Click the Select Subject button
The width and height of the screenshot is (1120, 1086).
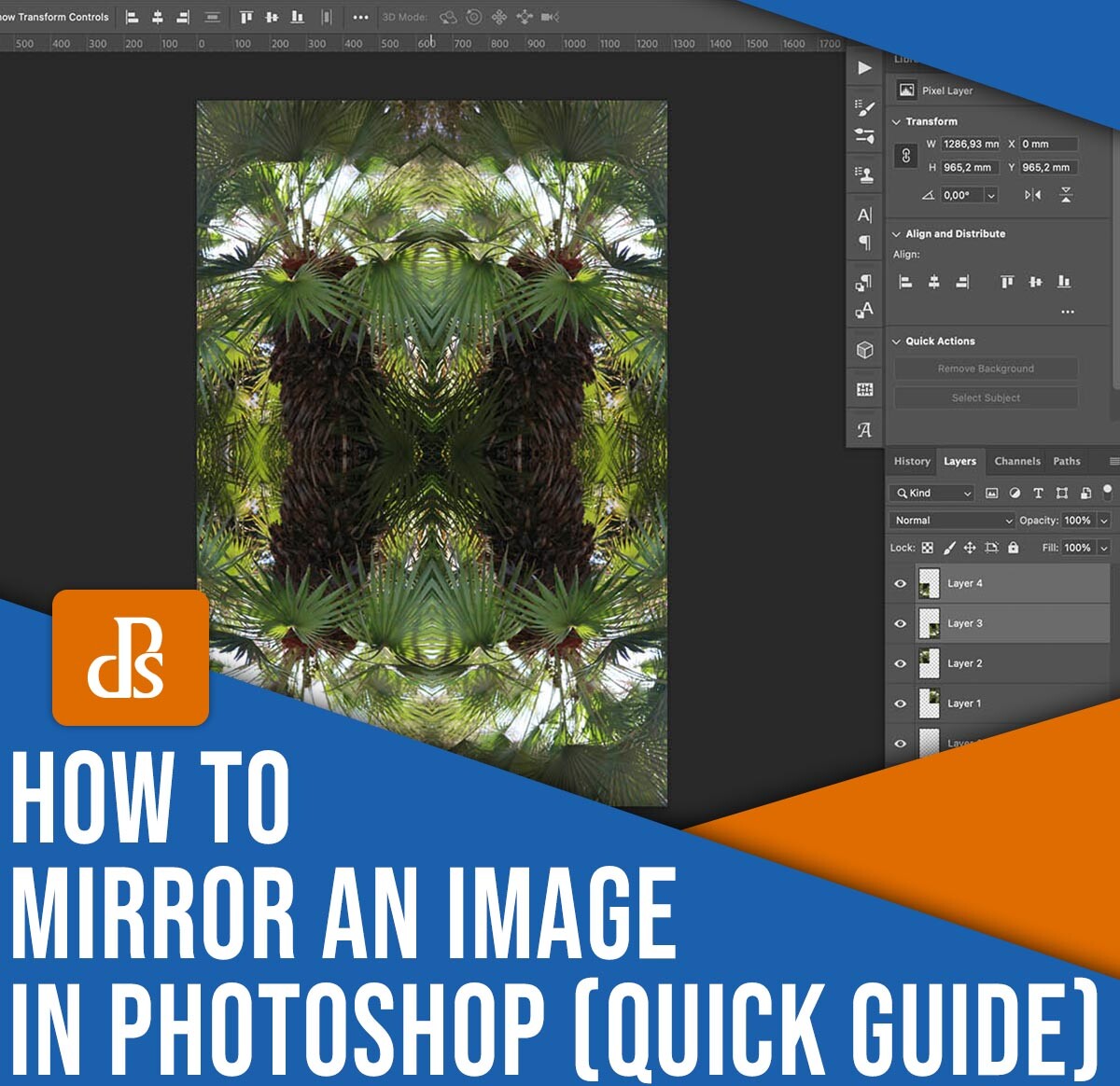(x=986, y=397)
